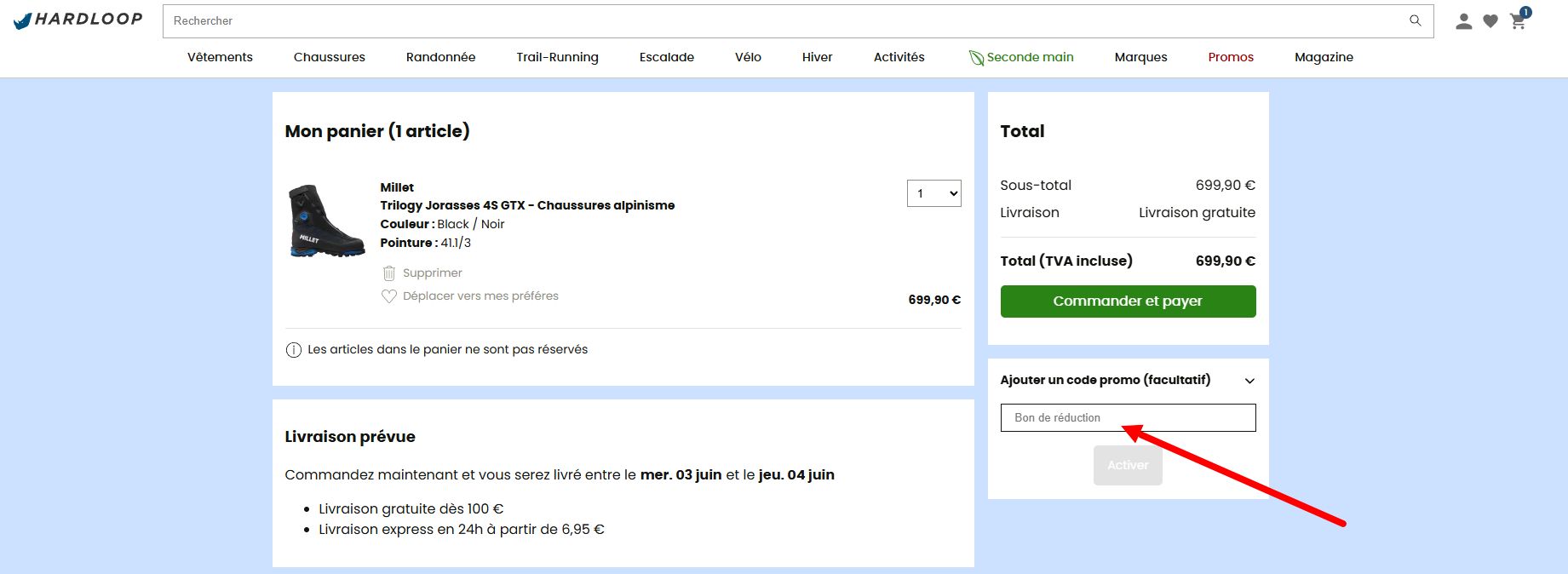Open the Hiver menu
The image size is (1568, 574).
(817, 57)
